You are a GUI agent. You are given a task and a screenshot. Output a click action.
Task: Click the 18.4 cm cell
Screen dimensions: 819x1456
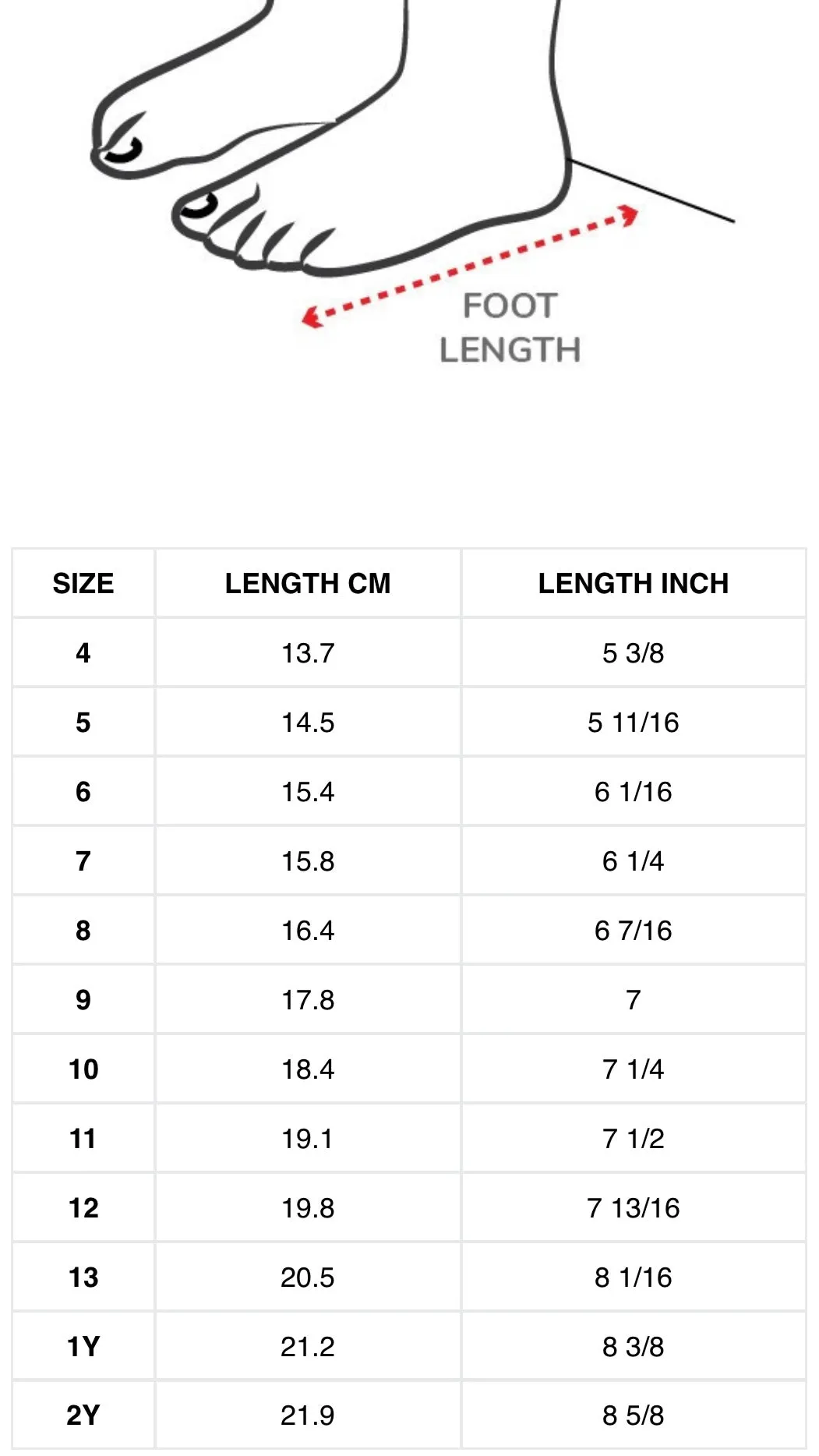tap(308, 1069)
